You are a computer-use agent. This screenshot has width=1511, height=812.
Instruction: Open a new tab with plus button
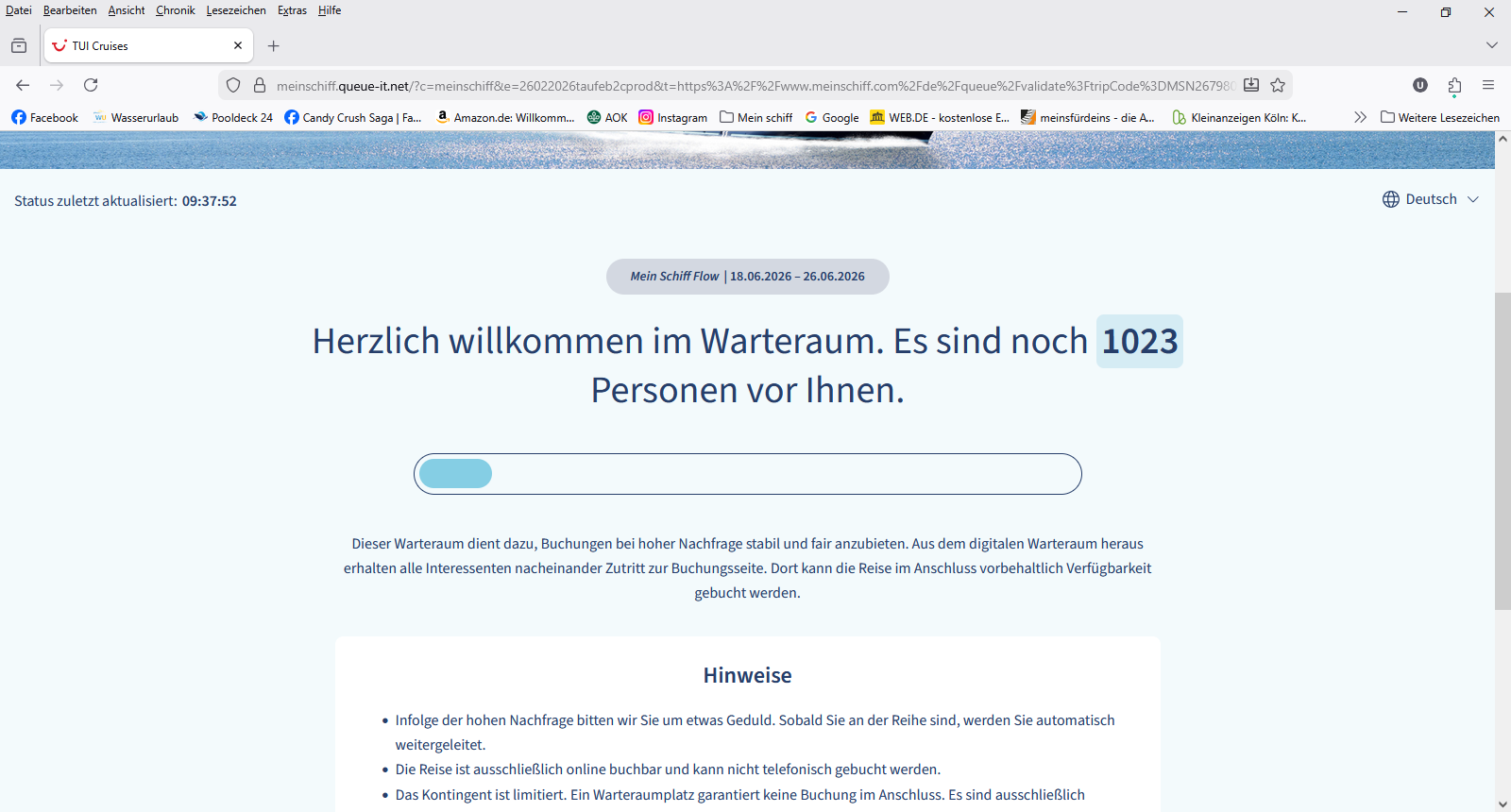click(x=274, y=45)
